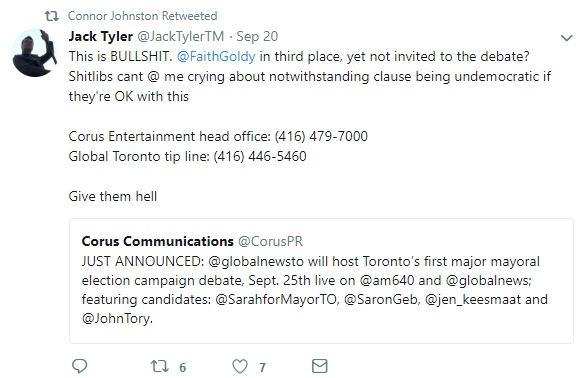Open direct message via envelope icon

[320, 366]
